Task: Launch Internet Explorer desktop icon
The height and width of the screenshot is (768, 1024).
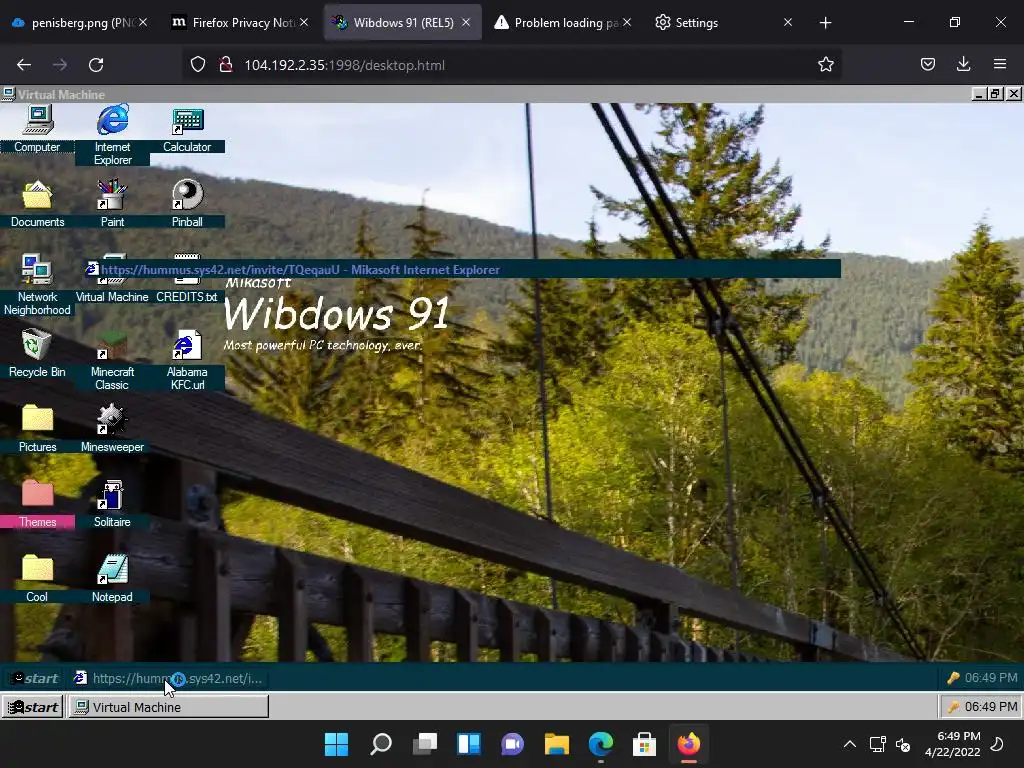Action: pyautogui.click(x=112, y=135)
